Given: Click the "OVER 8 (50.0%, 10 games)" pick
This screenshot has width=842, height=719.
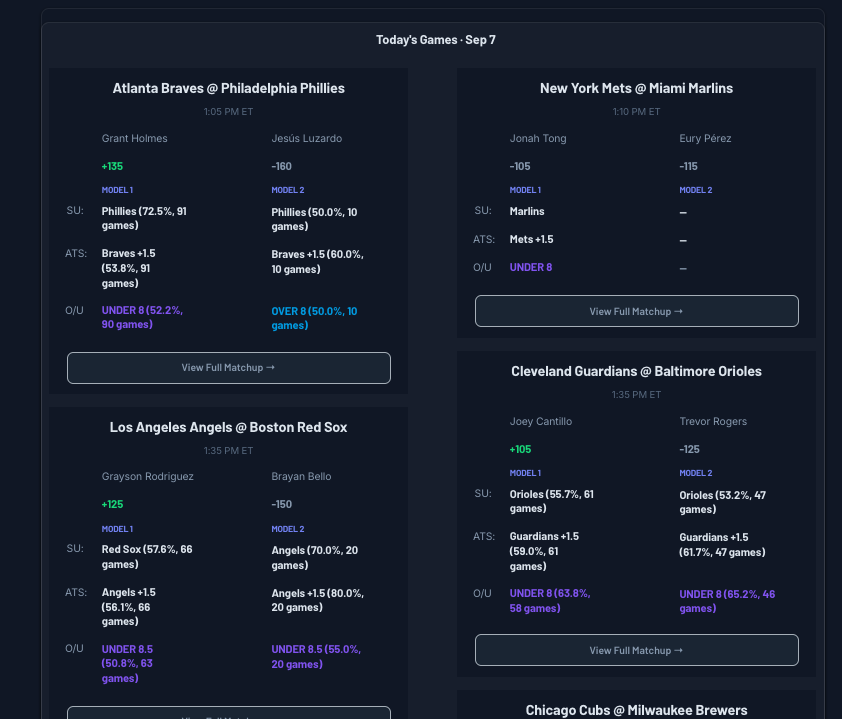Looking at the screenshot, I should (x=314, y=318).
